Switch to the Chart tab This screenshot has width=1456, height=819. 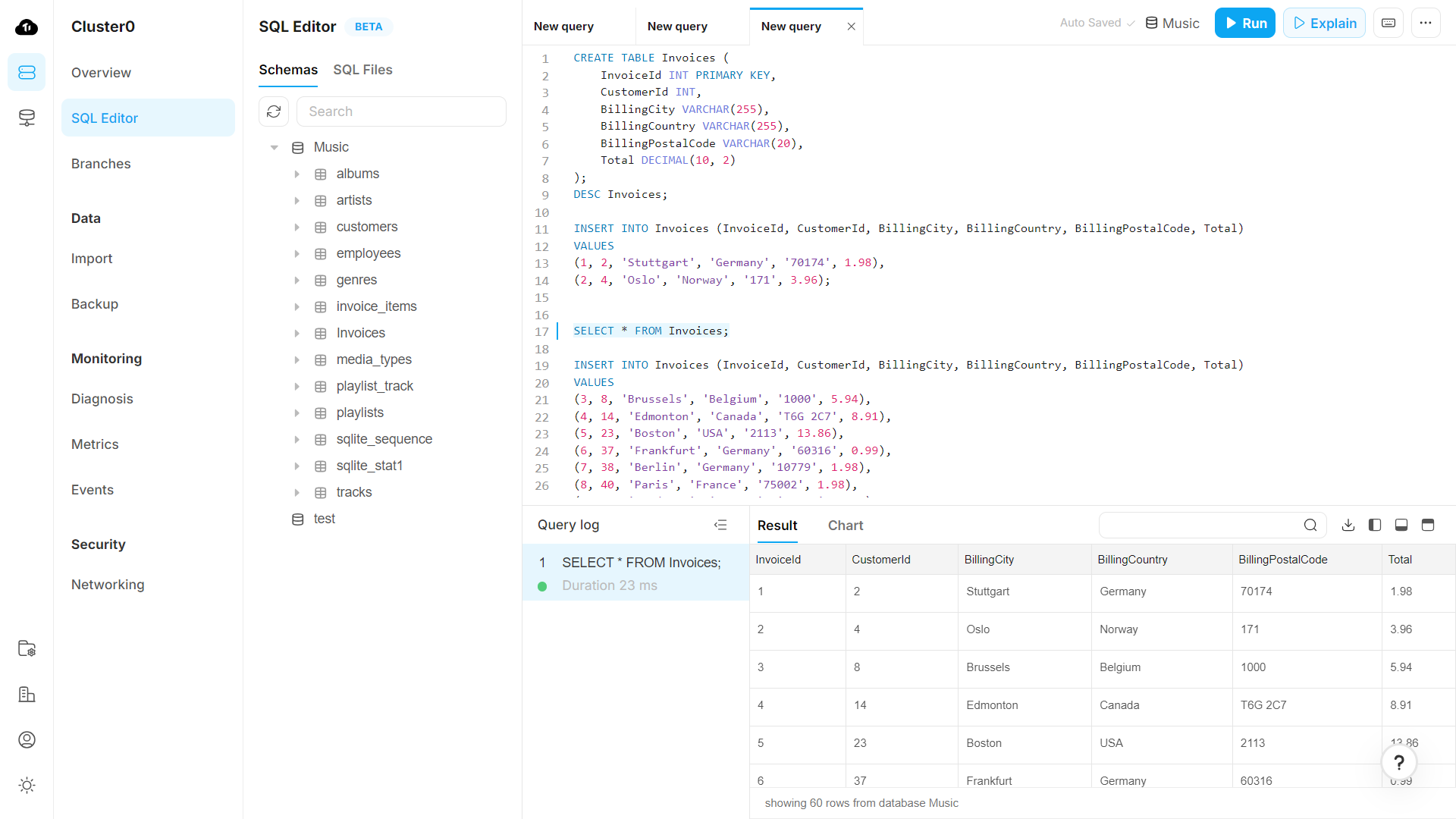[845, 526]
